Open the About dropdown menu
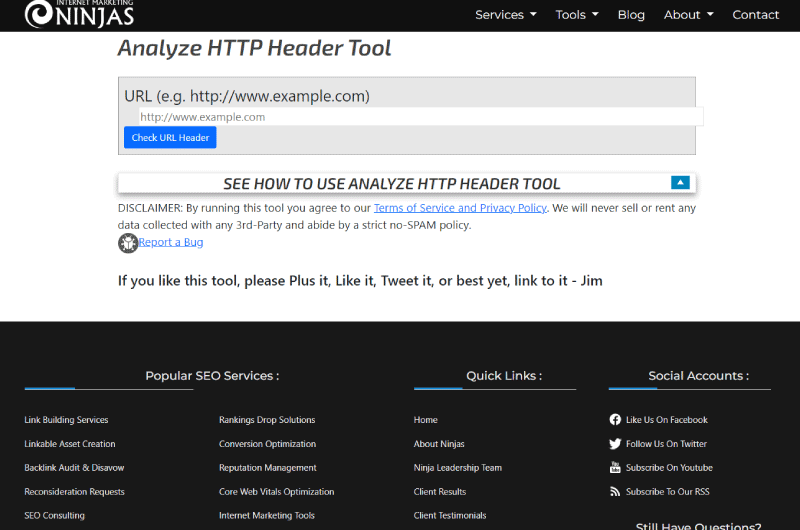Screen dimensions: 800x530 (688, 15)
